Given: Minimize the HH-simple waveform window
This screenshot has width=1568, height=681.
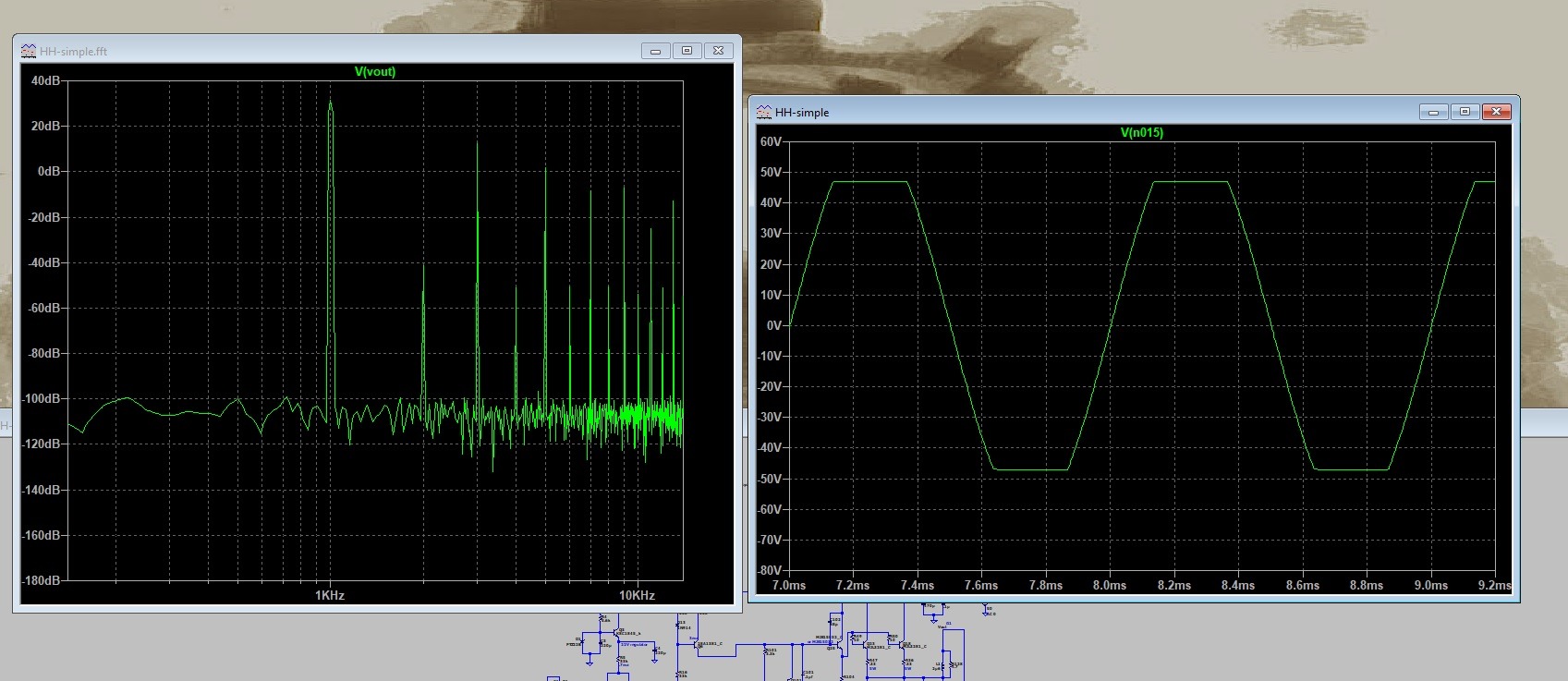Looking at the screenshot, I should tap(1433, 112).
